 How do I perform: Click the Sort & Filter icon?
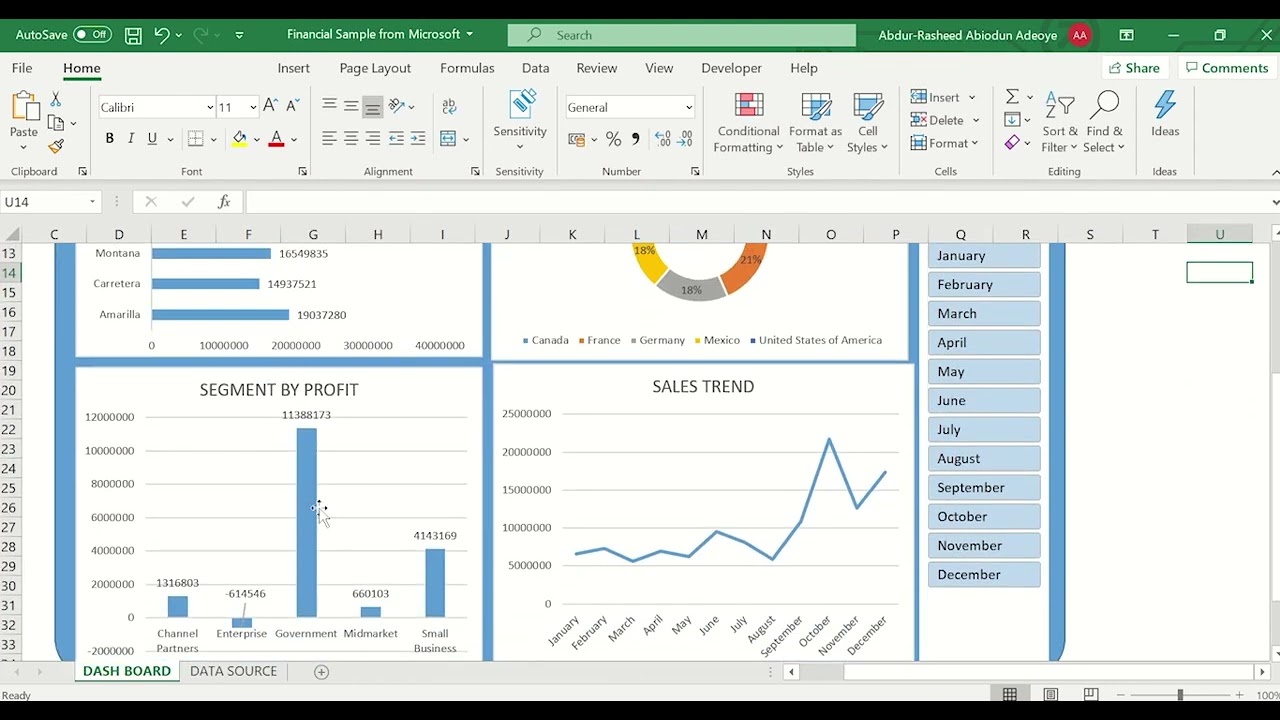click(x=1059, y=106)
